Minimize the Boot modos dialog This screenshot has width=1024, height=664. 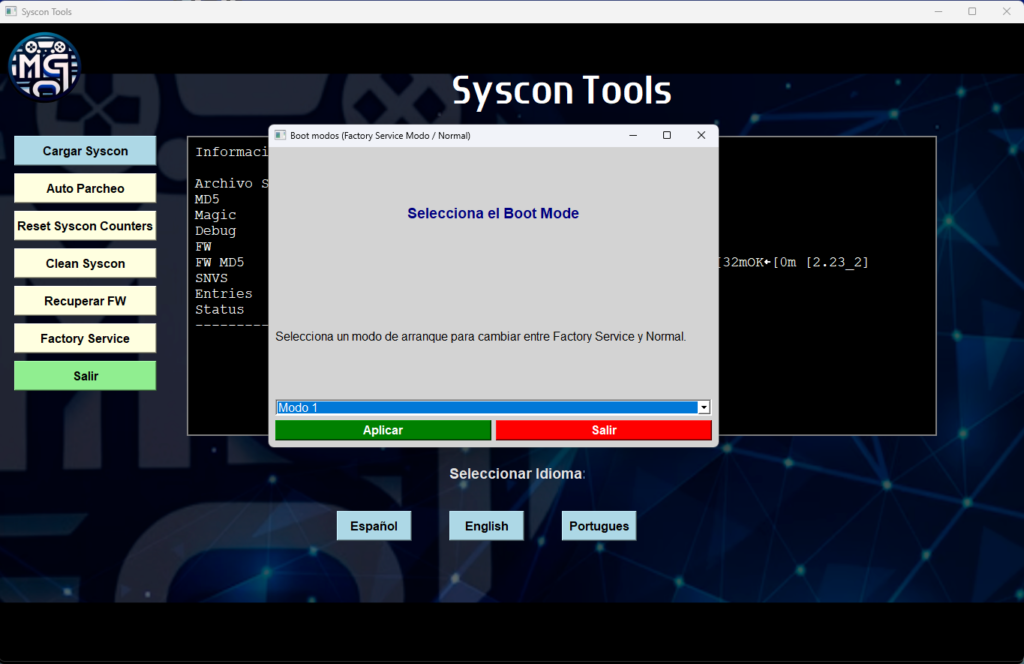[x=633, y=135]
